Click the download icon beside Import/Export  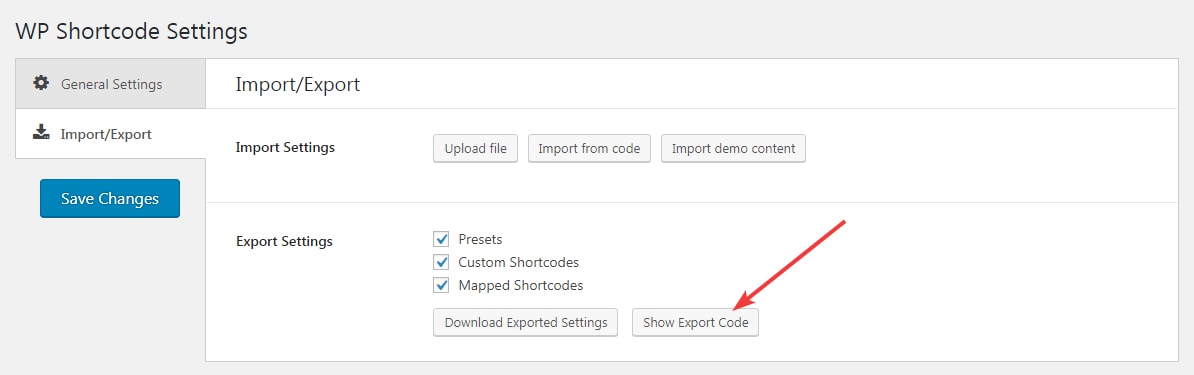click(41, 133)
